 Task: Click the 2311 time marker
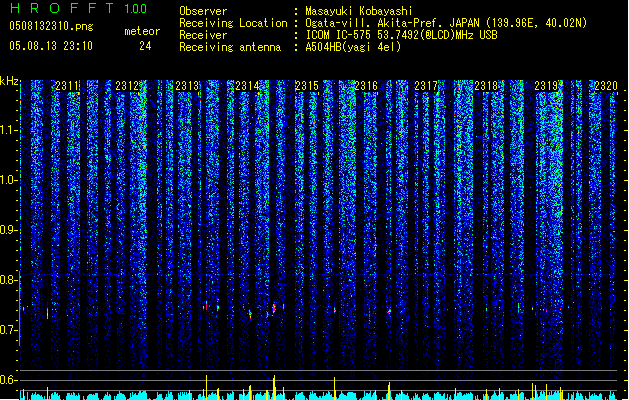[x=67, y=86]
